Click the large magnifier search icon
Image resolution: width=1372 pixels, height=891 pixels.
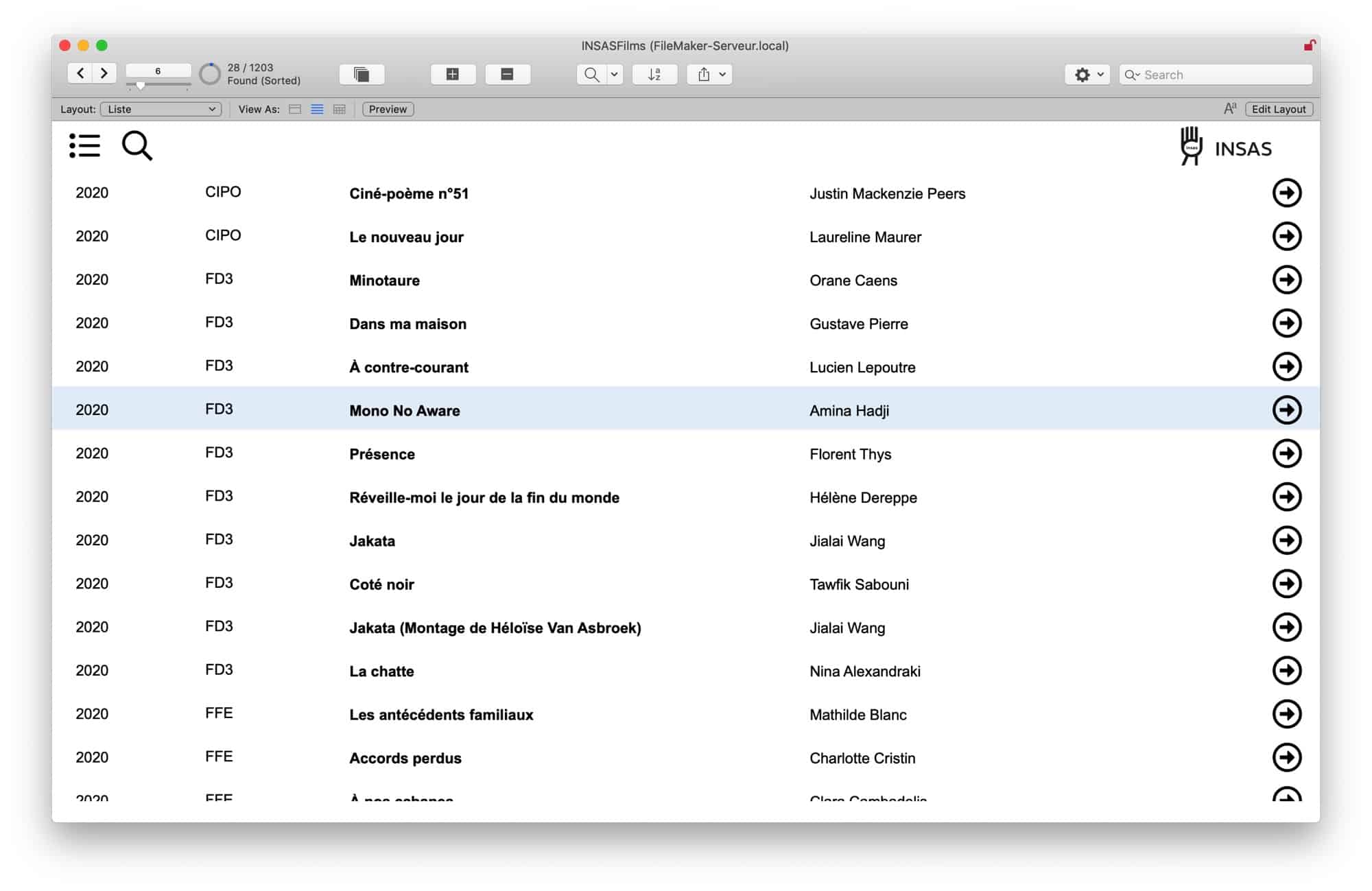137,146
